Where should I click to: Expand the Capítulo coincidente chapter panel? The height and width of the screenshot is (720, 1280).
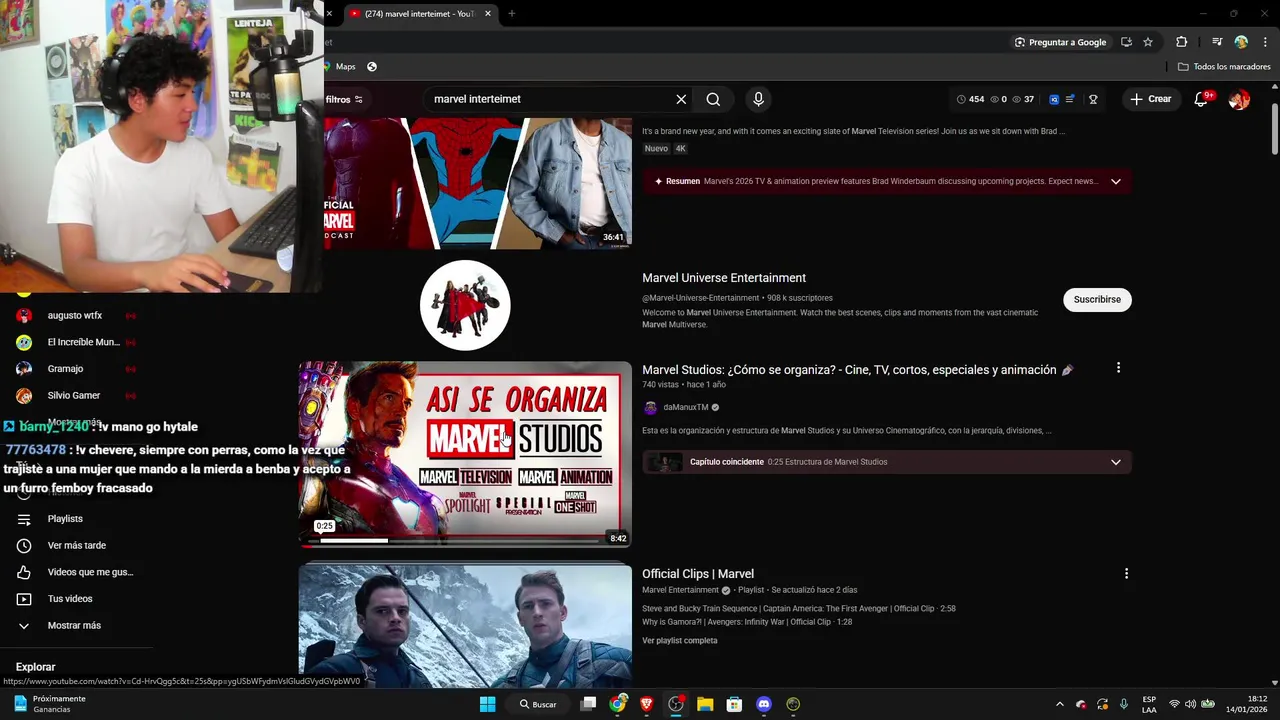1115,462
